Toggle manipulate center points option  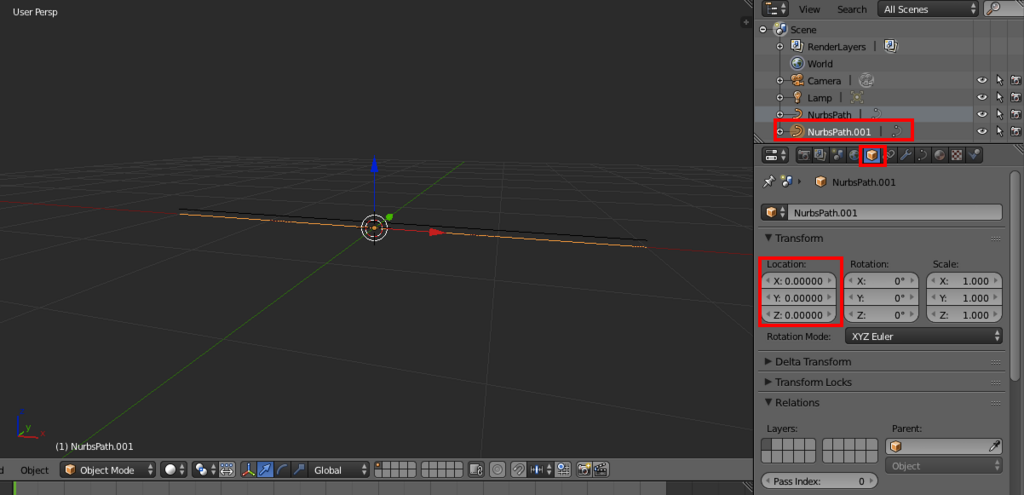tap(227, 470)
